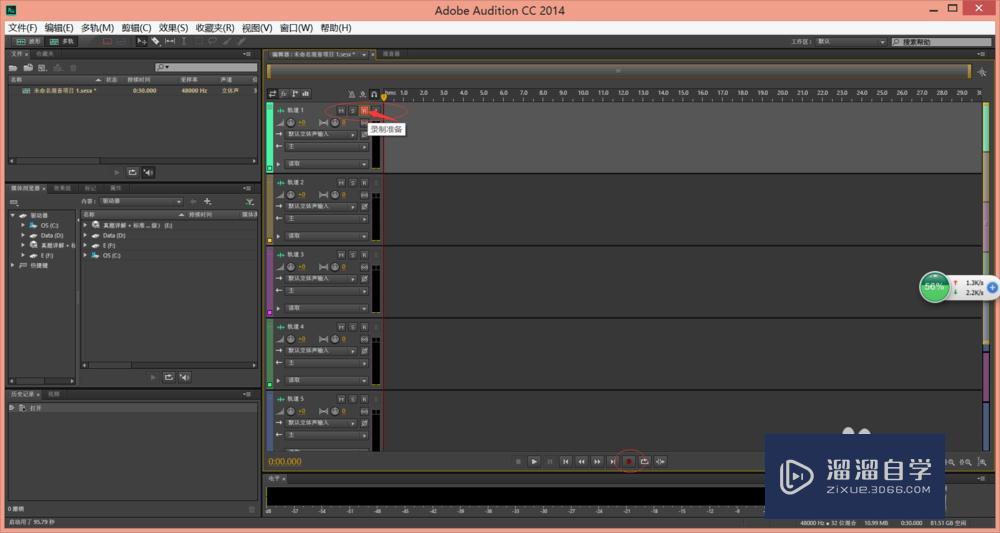Click Inputs/Outputs icon above tracks
The image size is (1000, 533).
pyautogui.click(x=272, y=94)
